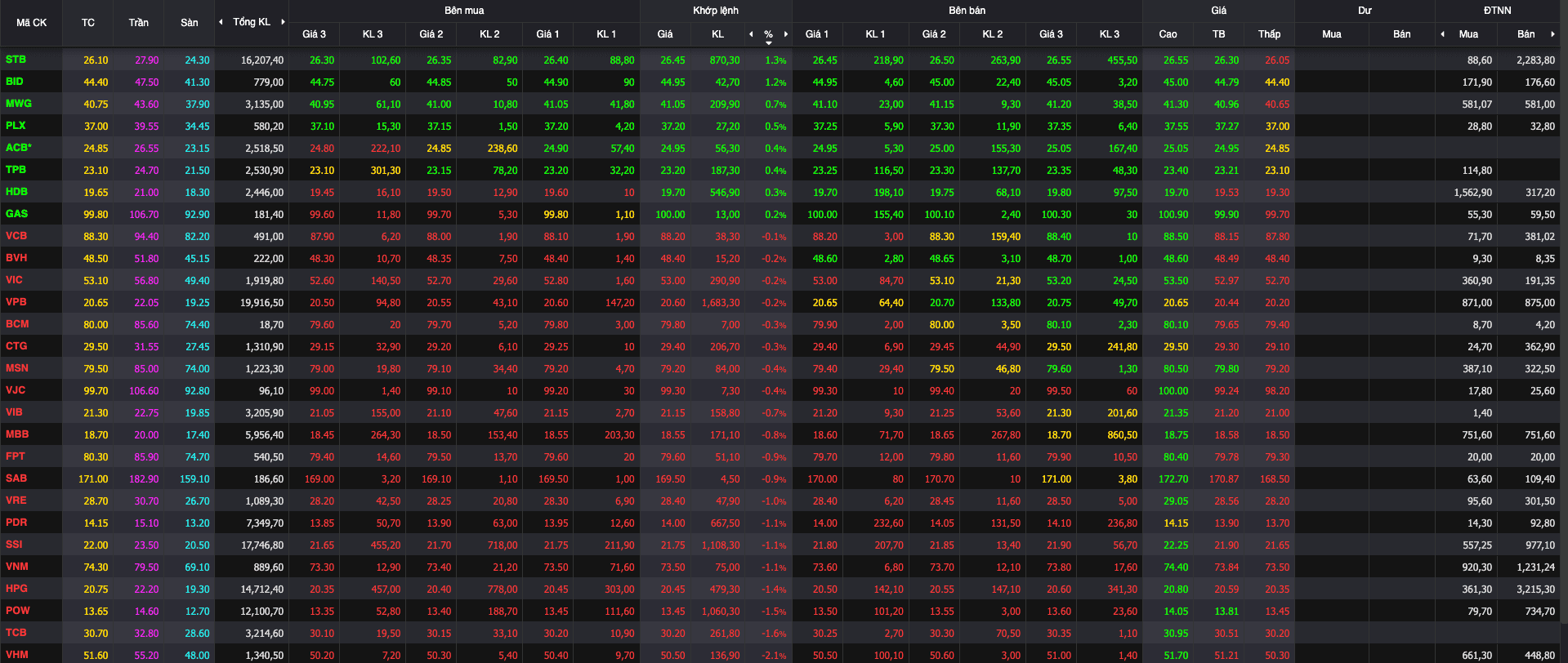Screen dimensions: 1568x663
Task: Click VJC high price 100.00
Action: point(1173,391)
